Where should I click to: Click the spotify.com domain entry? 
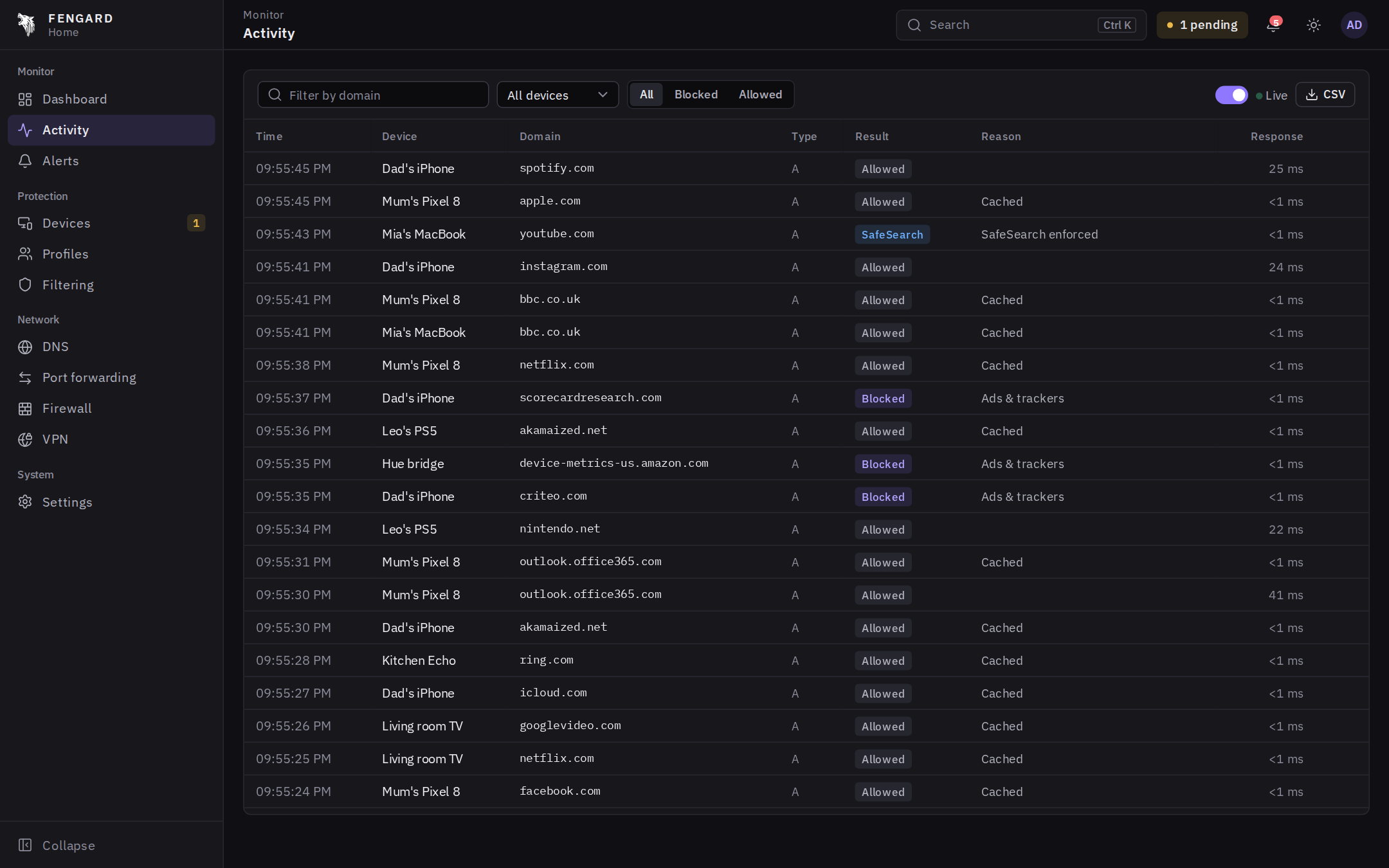pos(556,168)
